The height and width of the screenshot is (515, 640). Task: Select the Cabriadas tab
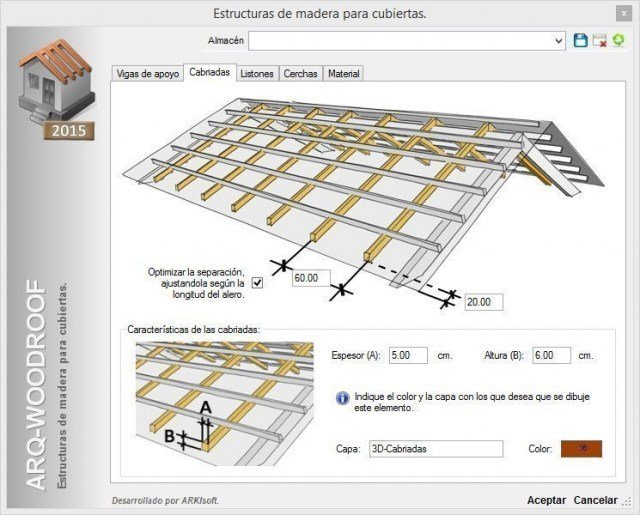pyautogui.click(x=210, y=72)
